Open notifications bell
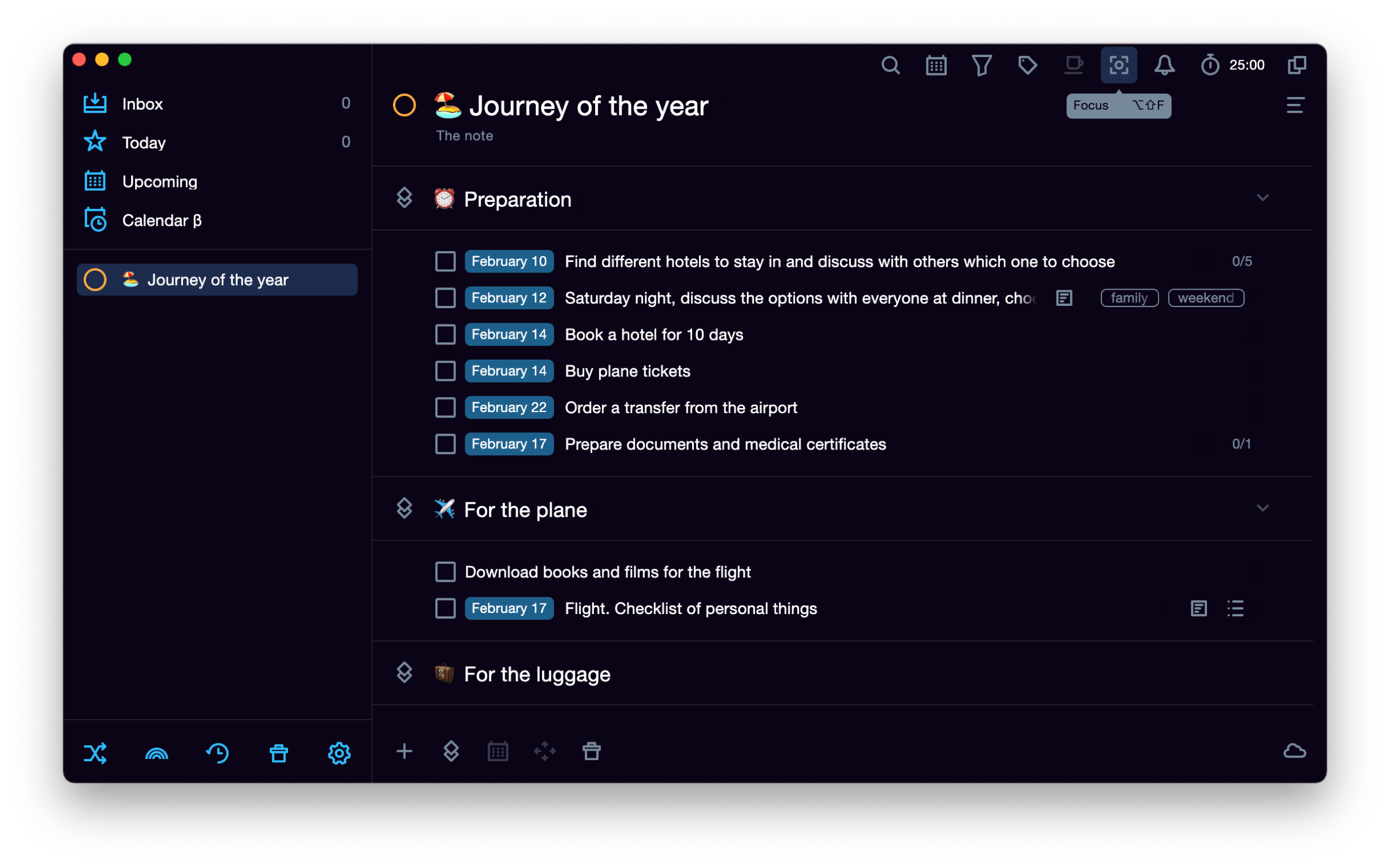Image resolution: width=1390 pixels, height=868 pixels. pyautogui.click(x=1164, y=65)
